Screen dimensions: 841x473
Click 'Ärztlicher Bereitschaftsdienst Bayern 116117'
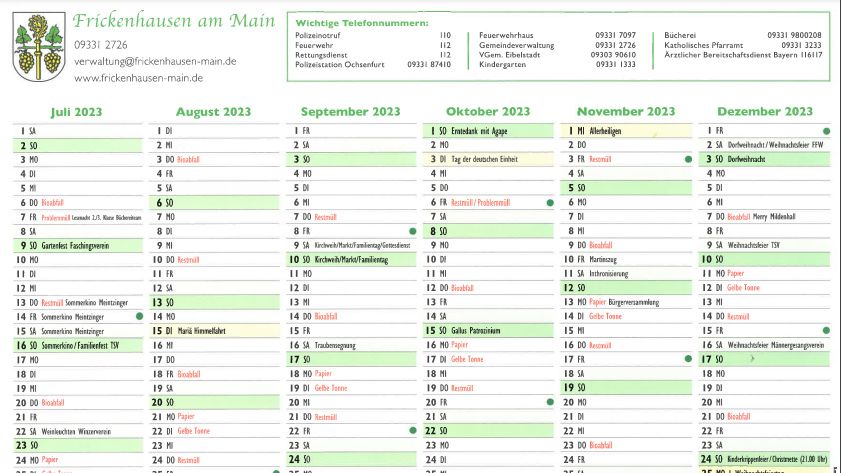tap(743, 55)
